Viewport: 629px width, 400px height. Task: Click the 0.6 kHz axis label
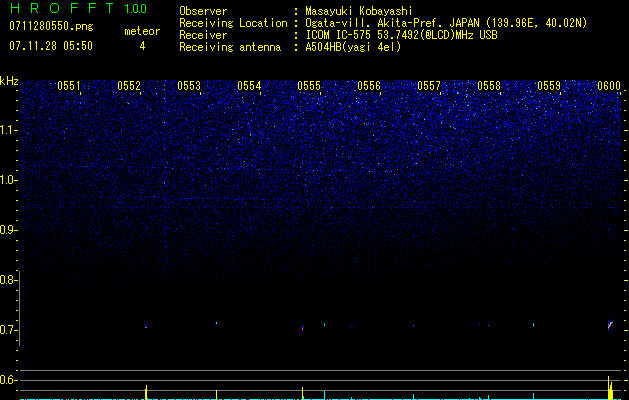coord(8,380)
